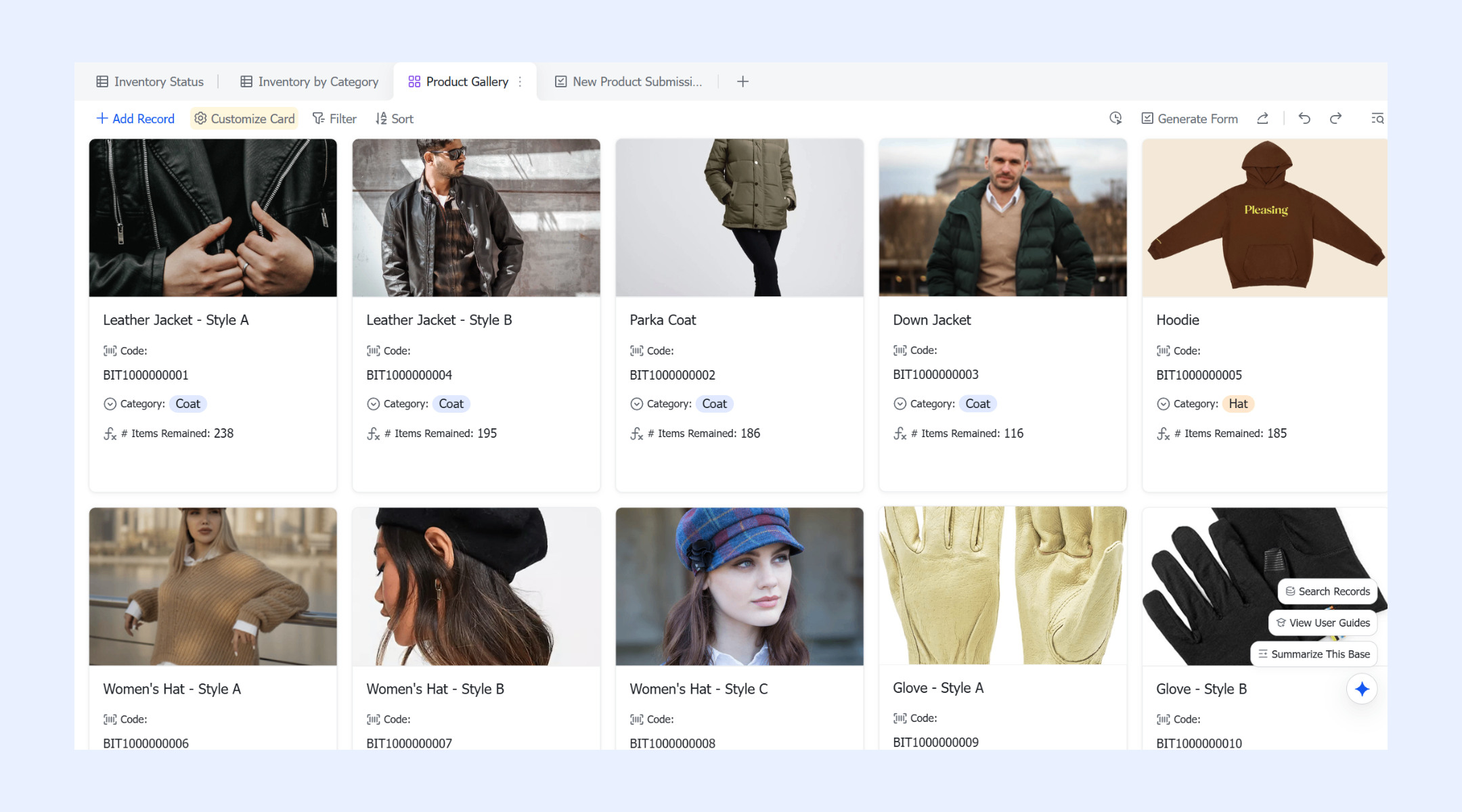Viewport: 1462px width, 812px height.
Task: Click Summarize This Base
Action: [1314, 654]
